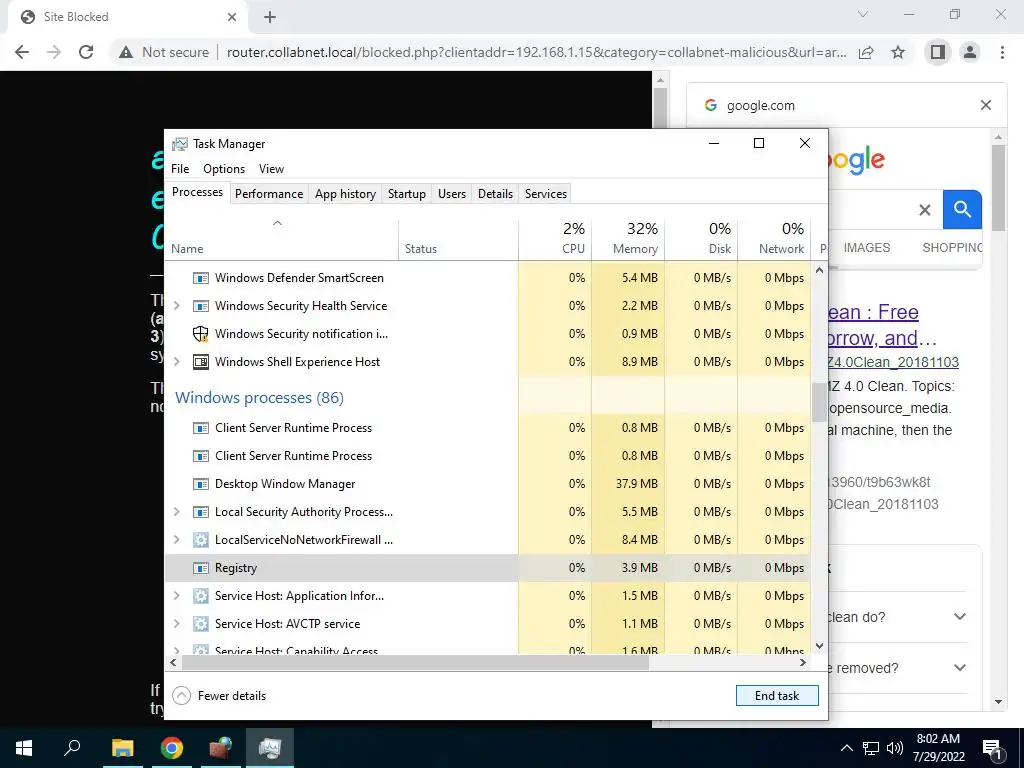1024x768 pixels.
Task: Open Chrome three-dot menu
Action: [1002, 52]
